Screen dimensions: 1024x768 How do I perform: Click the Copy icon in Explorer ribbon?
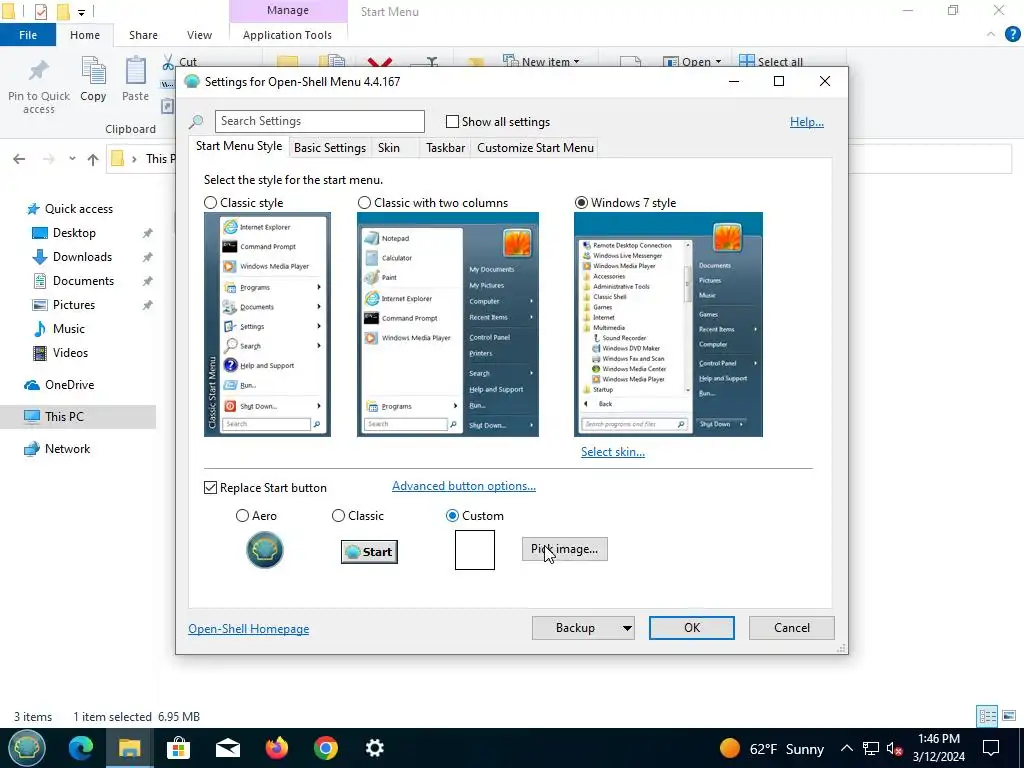coord(93,71)
